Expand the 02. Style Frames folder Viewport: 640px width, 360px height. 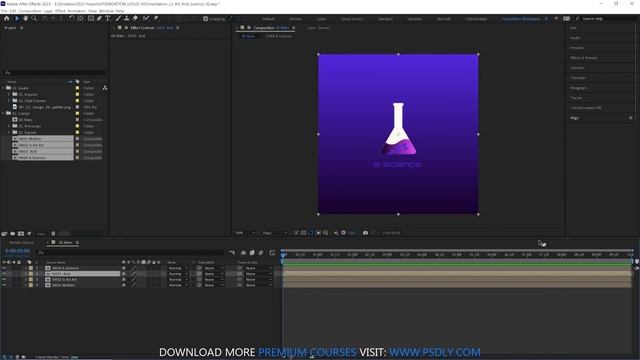pos(9,100)
